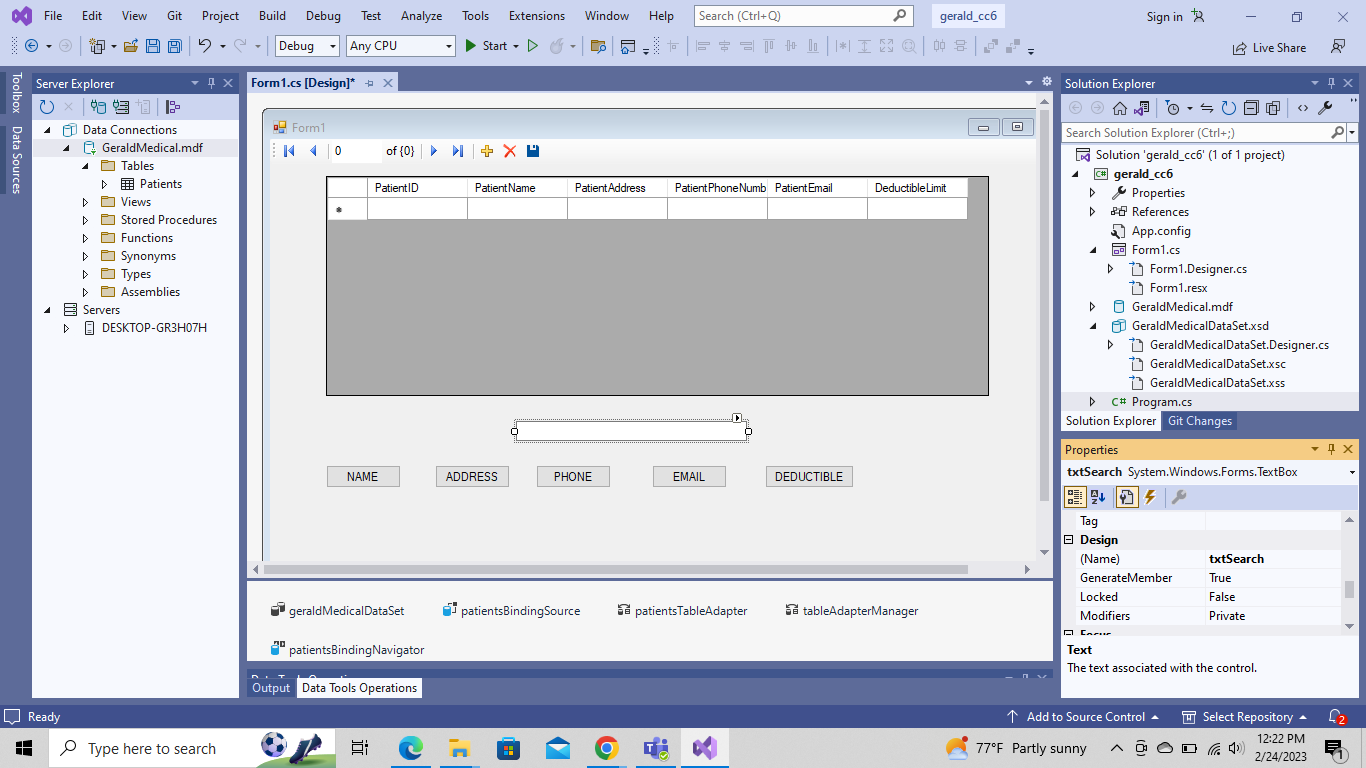Auto-hide the Server Explorer with the pin
The height and width of the screenshot is (768, 1366).
[209, 83]
